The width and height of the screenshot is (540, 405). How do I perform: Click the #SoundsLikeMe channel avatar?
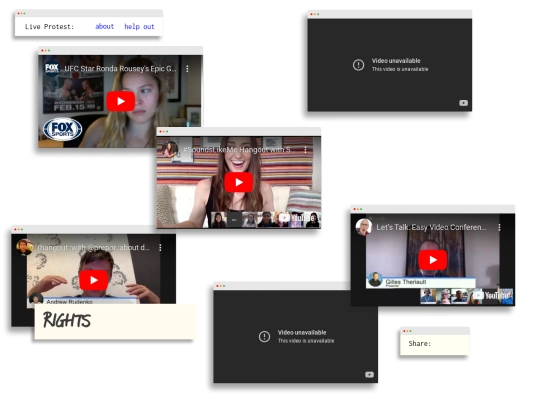click(170, 149)
